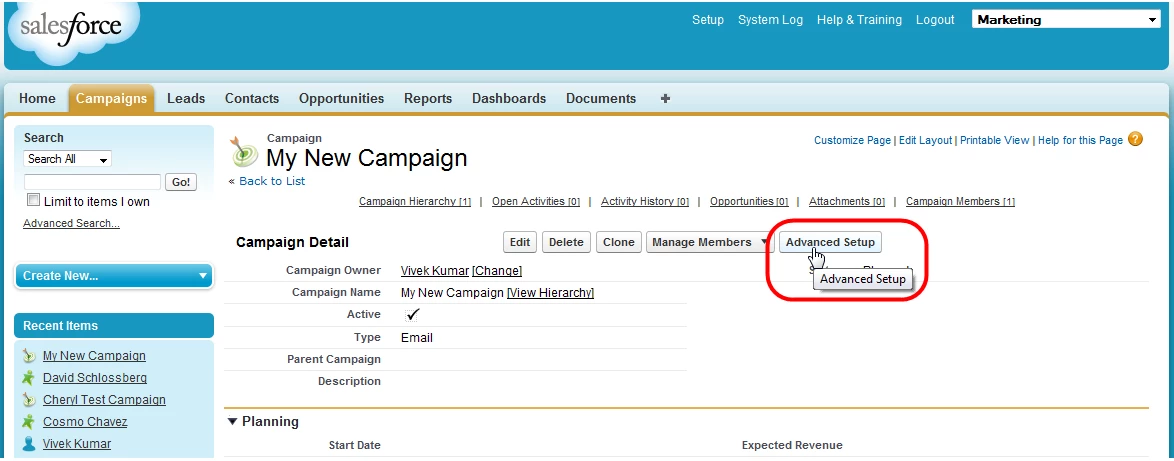Viewport: 1174px width, 461px height.
Task: Open Manage Members dropdown button
Action: [709, 242]
